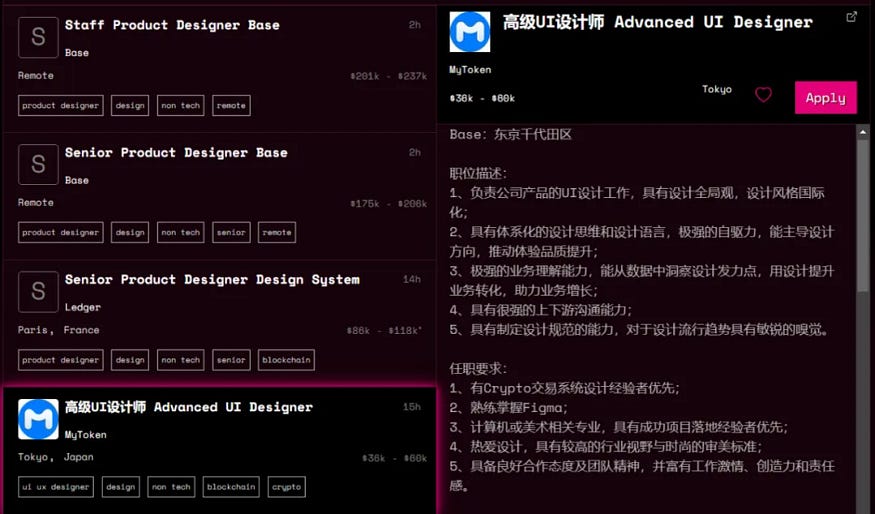The image size is (875, 514).
Task: Select 'product designer' tag on Staff Product Designer job
Action: [x=61, y=105]
